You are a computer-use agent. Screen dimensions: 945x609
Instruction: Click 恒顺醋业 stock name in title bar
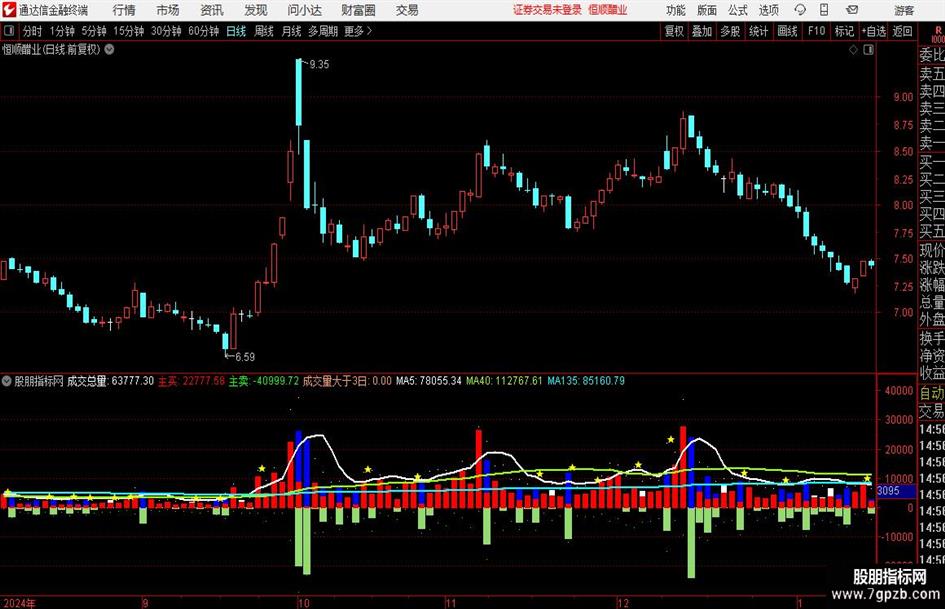click(x=608, y=10)
